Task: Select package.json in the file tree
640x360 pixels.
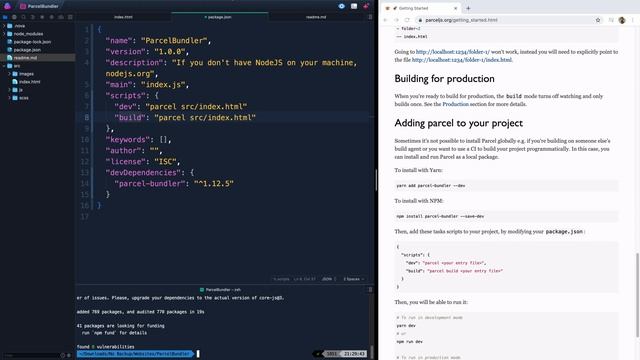Action: coord(27,50)
